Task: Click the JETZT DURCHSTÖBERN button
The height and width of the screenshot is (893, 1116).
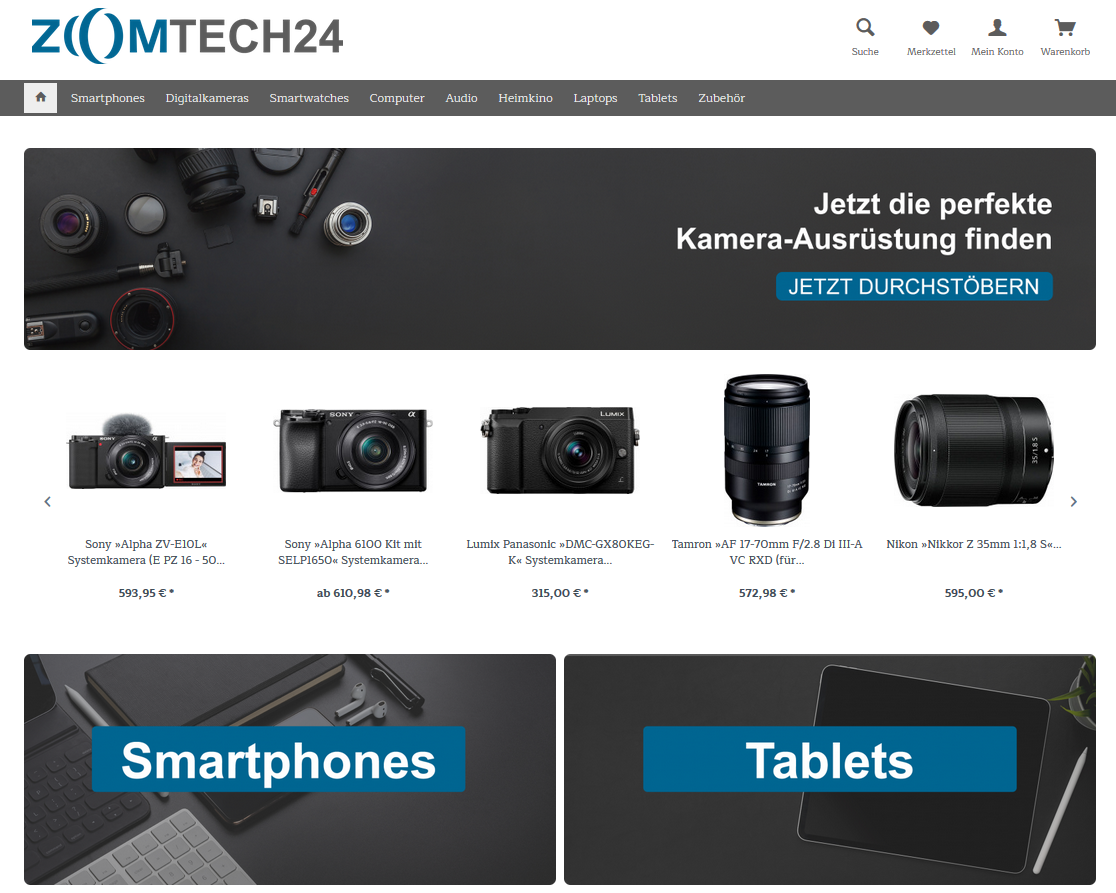Action: point(914,286)
